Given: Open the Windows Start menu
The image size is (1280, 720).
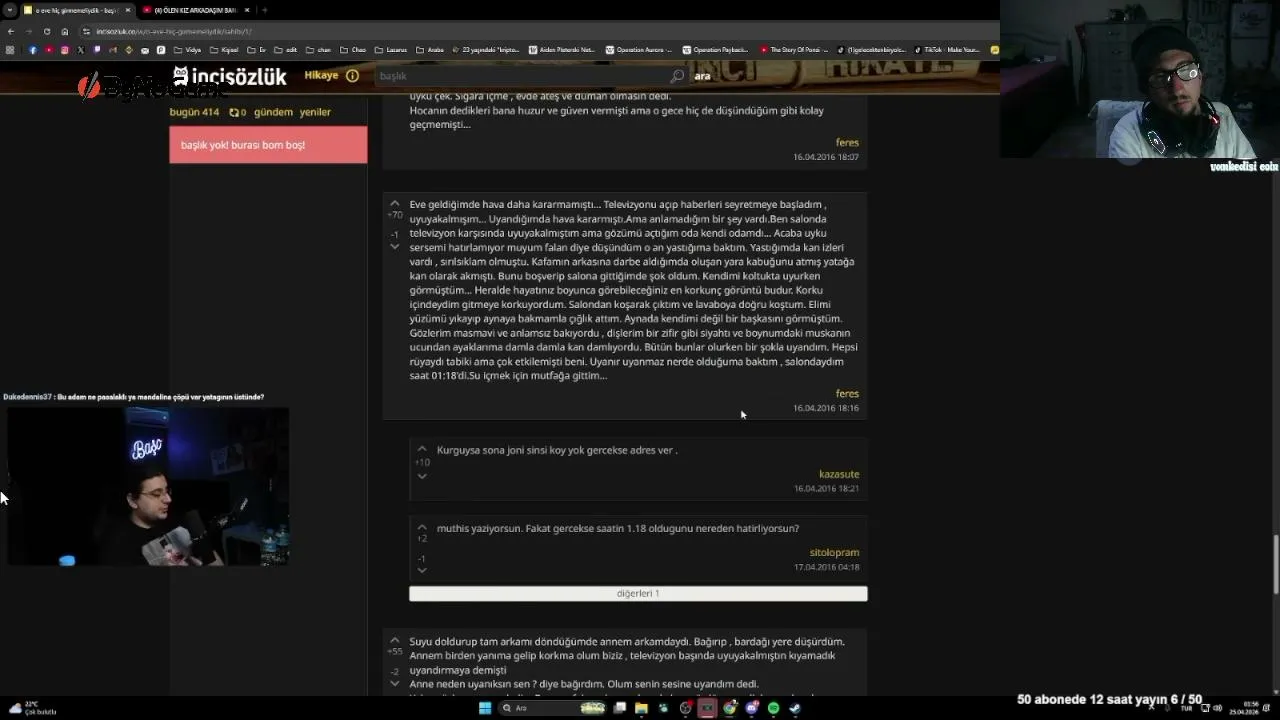Looking at the screenshot, I should pos(485,708).
